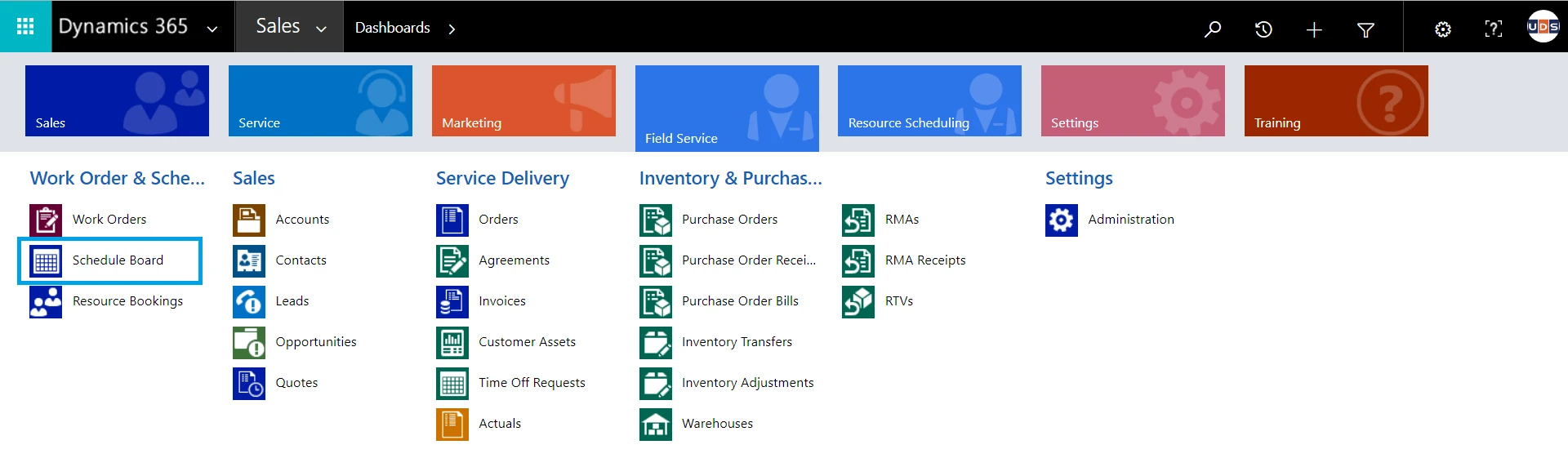Image resolution: width=1568 pixels, height=467 pixels.
Task: Click the Opportunities icon
Action: (x=249, y=342)
